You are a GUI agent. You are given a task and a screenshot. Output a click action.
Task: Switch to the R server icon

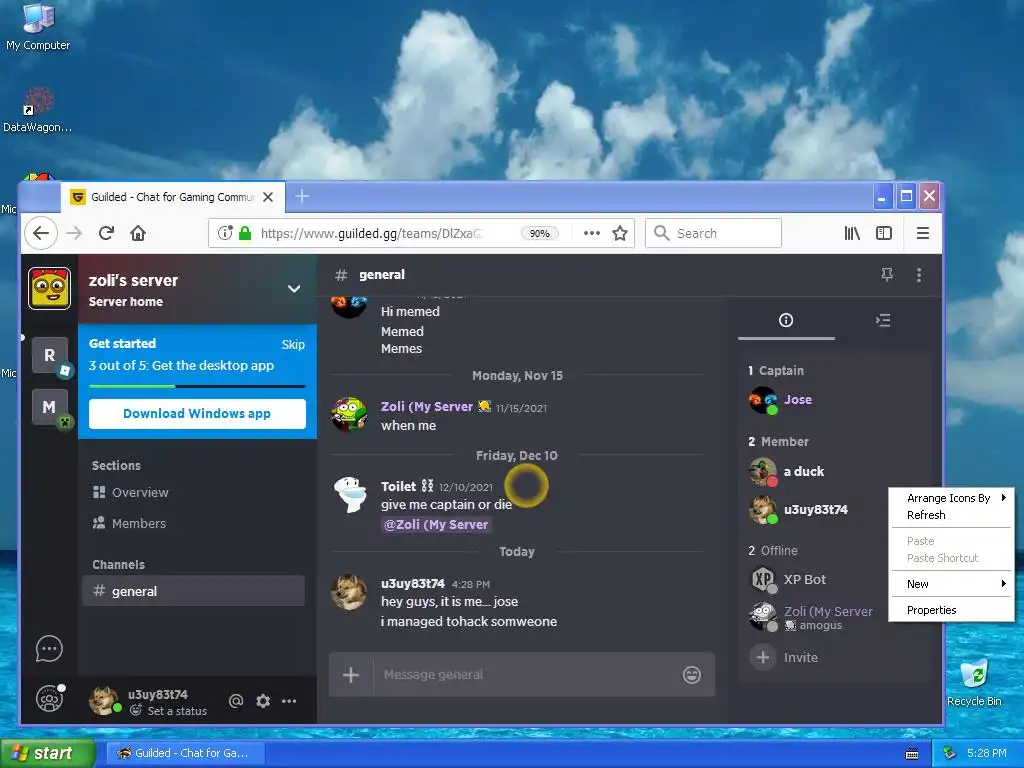pos(50,355)
